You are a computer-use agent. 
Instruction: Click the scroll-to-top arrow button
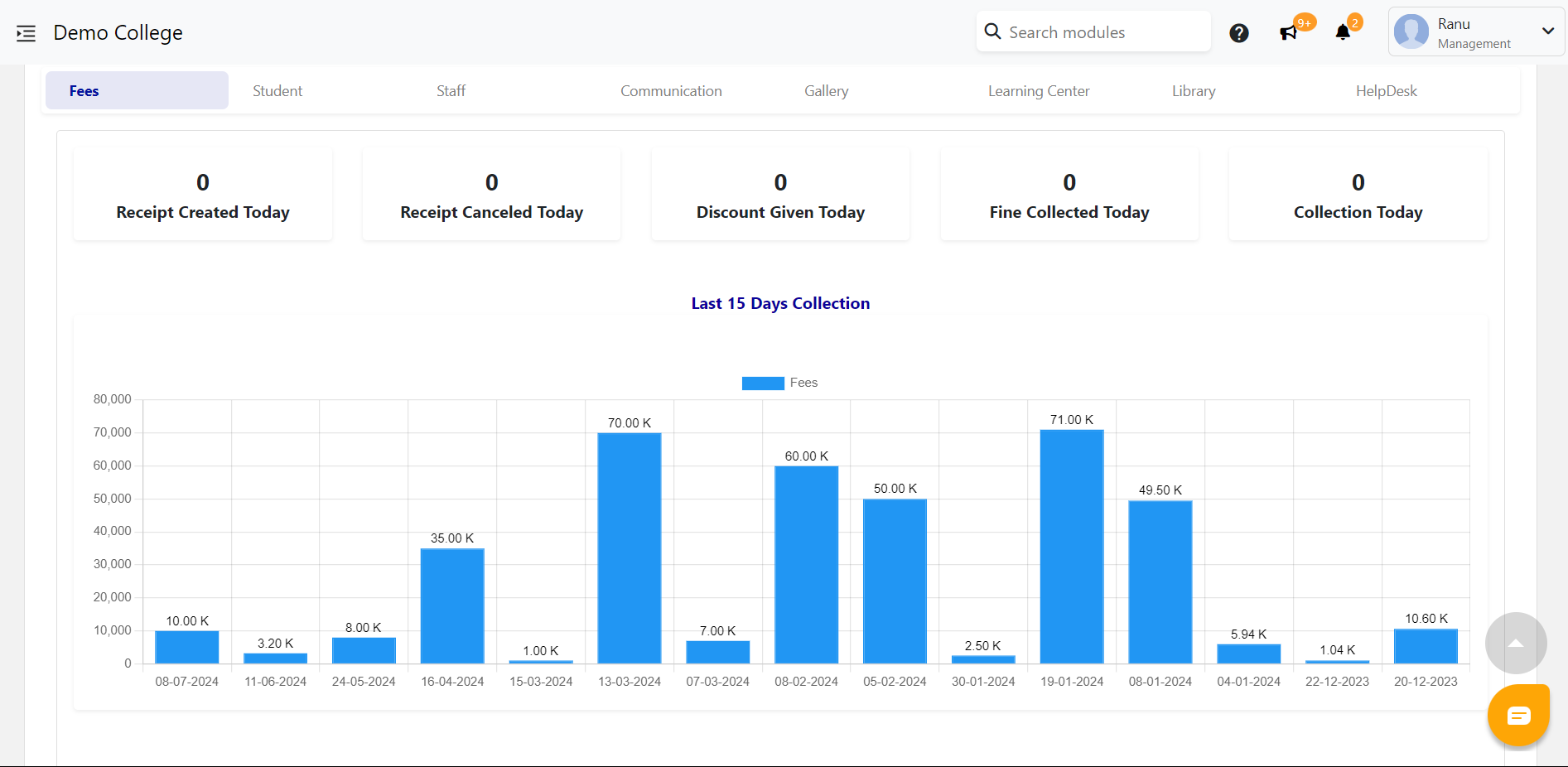[1516, 643]
